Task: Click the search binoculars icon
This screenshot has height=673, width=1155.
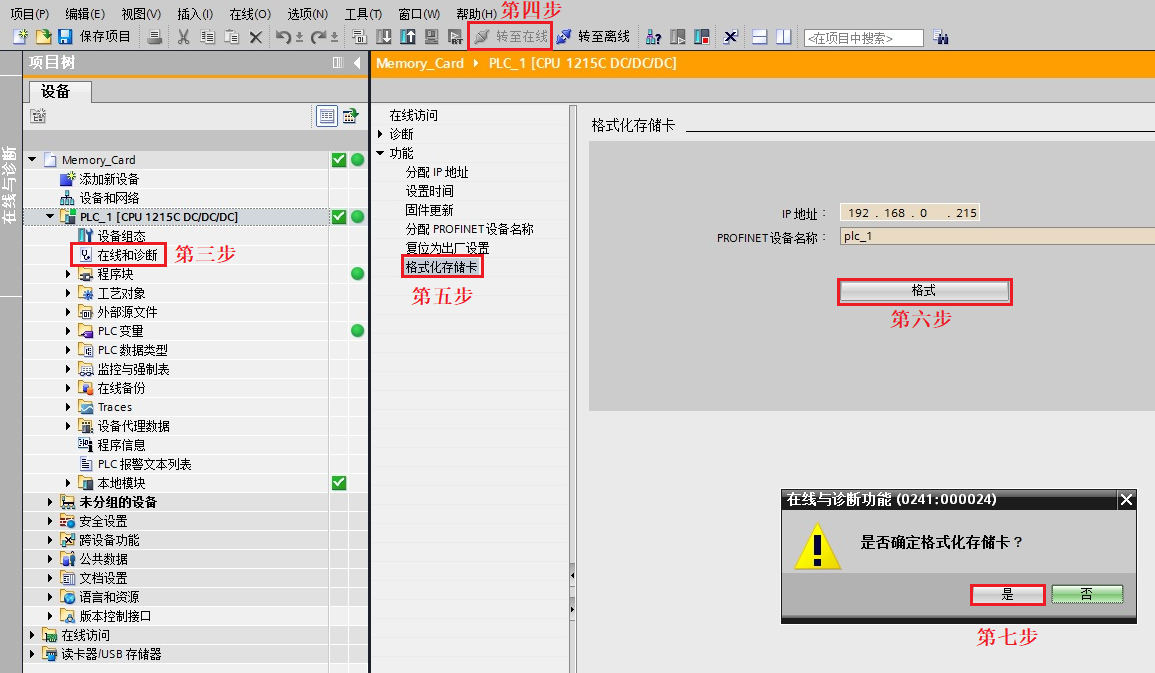Action: 941,37
